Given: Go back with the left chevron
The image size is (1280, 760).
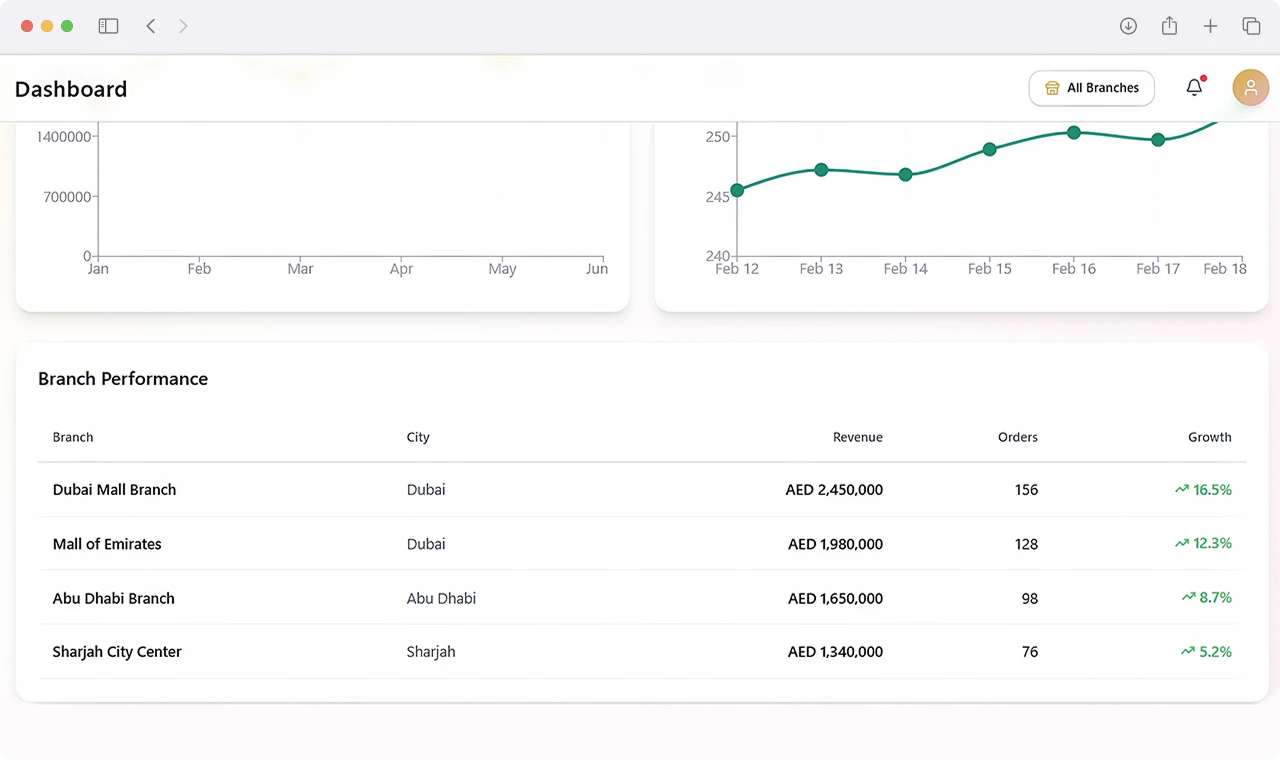Looking at the screenshot, I should click(x=151, y=26).
